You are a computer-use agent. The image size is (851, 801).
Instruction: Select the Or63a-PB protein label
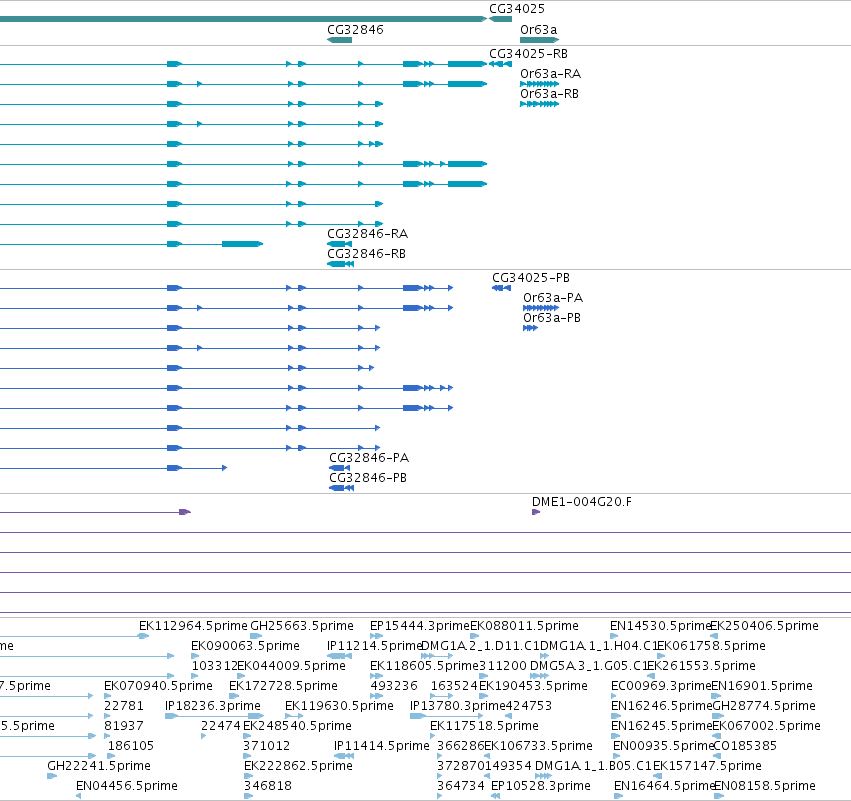[x=552, y=318]
